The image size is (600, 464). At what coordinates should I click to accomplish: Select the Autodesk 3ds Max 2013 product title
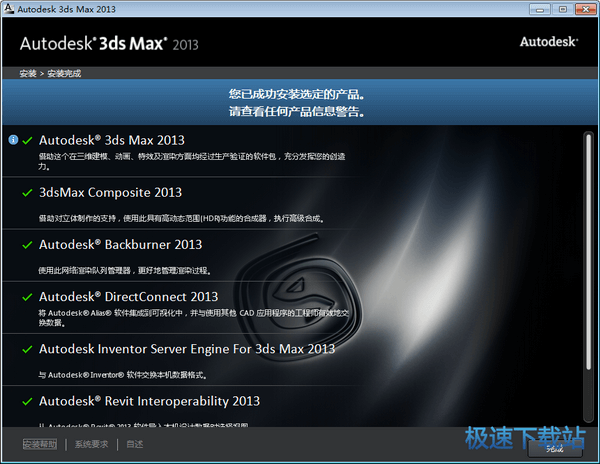tap(112, 140)
